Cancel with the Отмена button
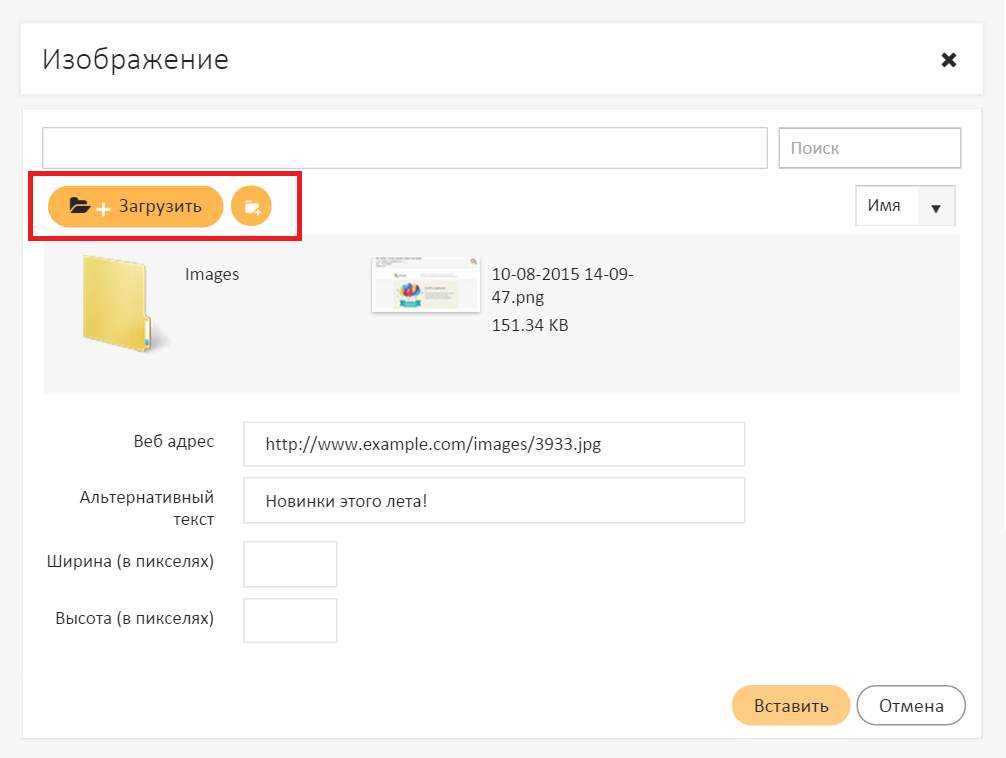1006x758 pixels. 911,705
